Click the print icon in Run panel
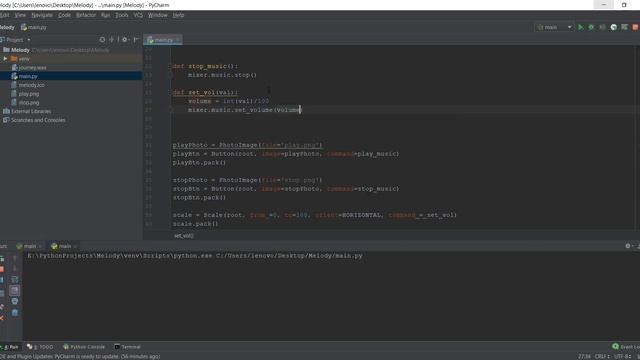This screenshot has width=640, height=360. 15,301
